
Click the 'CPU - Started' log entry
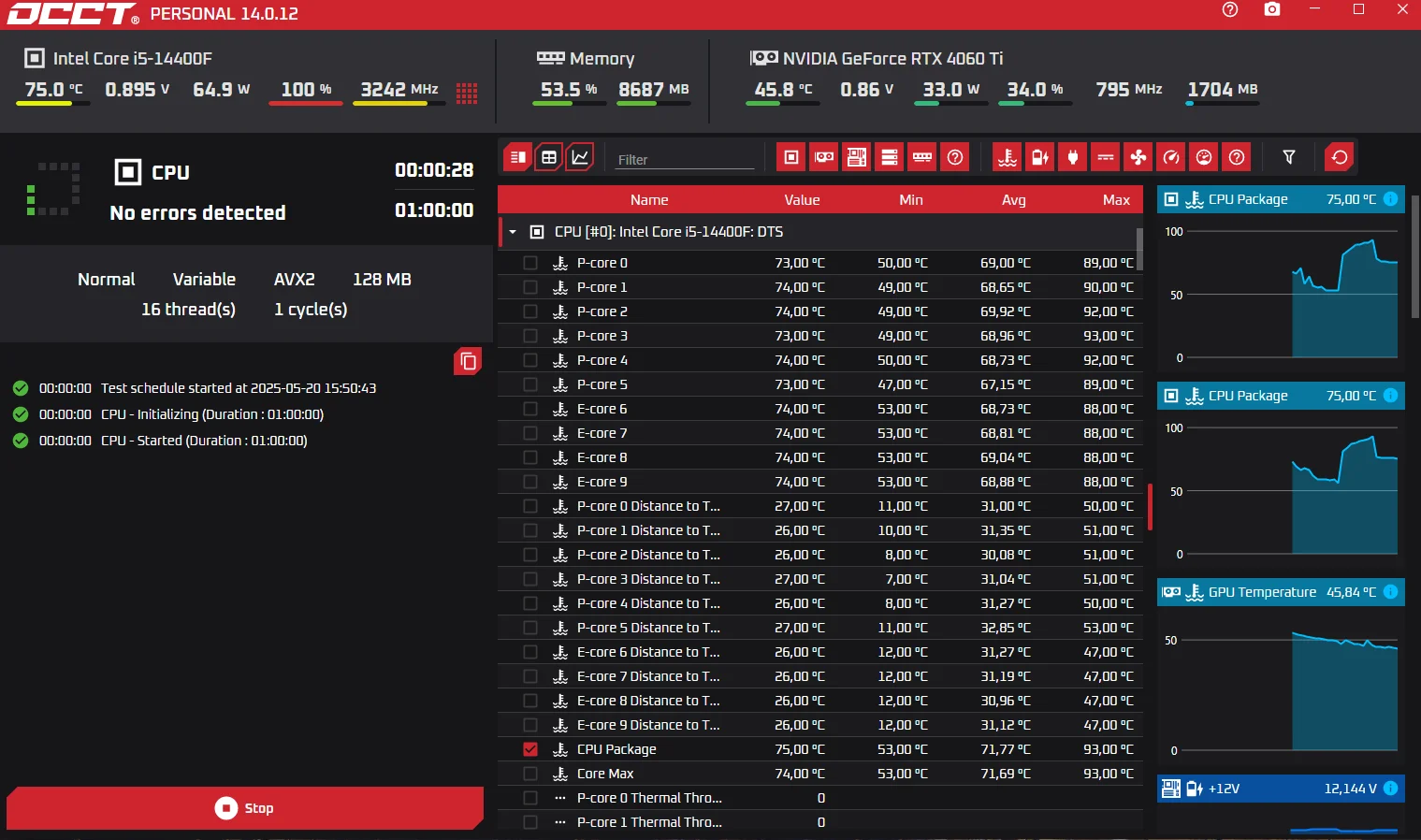click(x=204, y=441)
